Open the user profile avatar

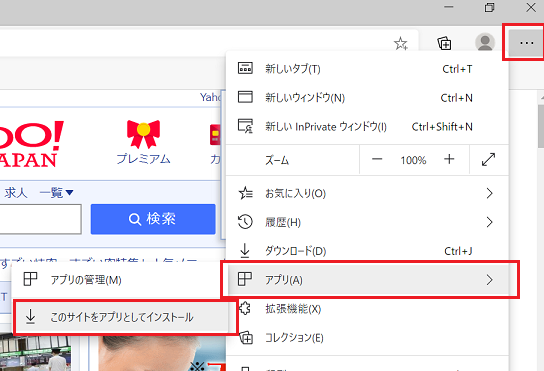[485, 43]
